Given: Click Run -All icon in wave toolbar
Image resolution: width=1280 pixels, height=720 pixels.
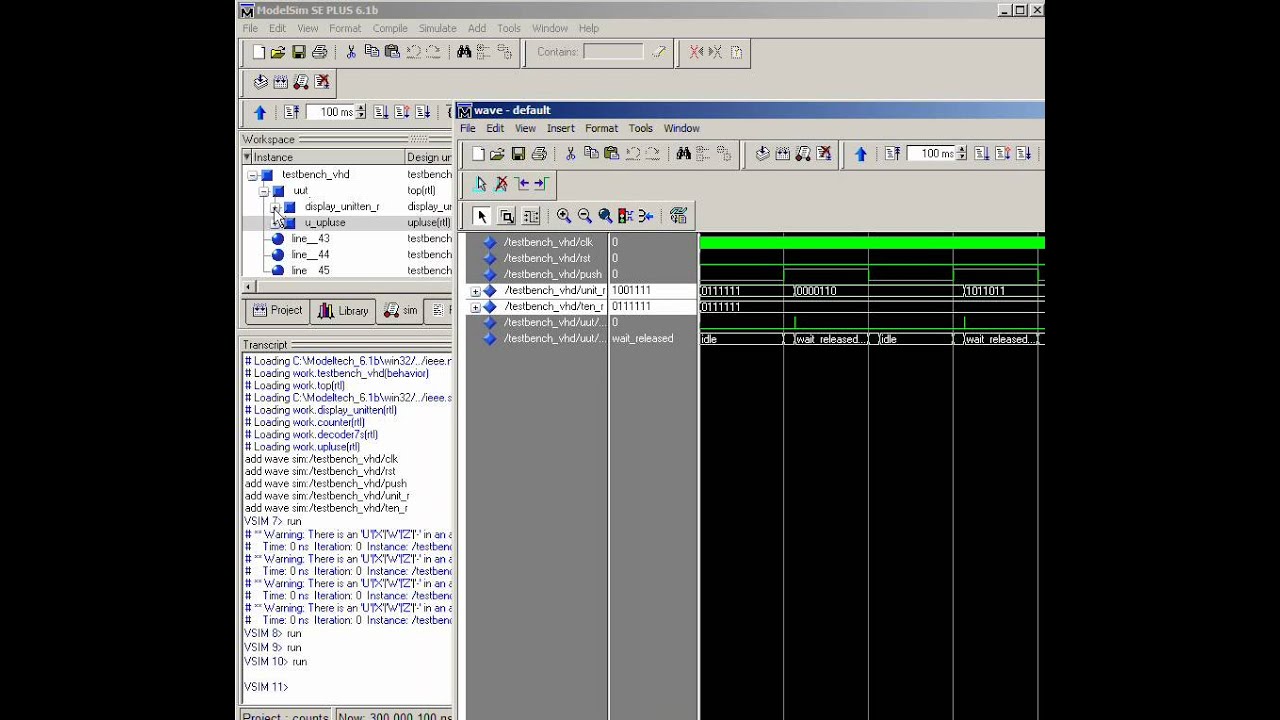Looking at the screenshot, I should pos(1023,153).
